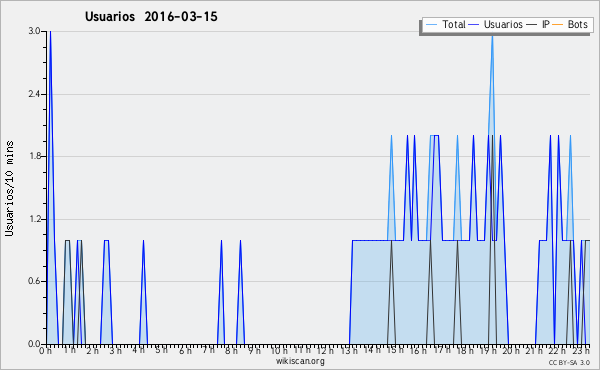The width and height of the screenshot is (600, 370).
Task: Click the peak of the Total spike near 19 h
Action: coord(492,34)
